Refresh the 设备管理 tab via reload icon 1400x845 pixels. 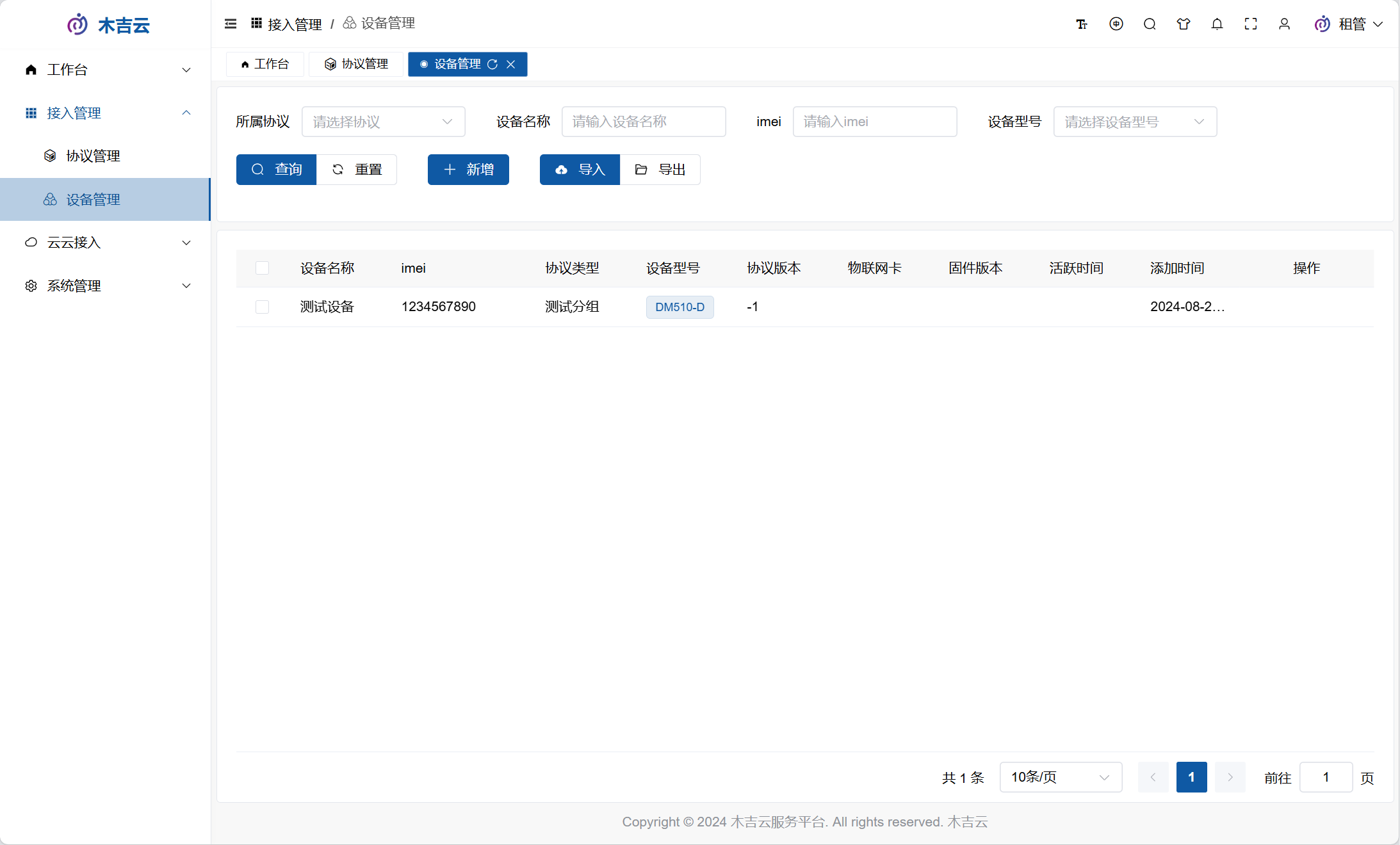click(492, 64)
